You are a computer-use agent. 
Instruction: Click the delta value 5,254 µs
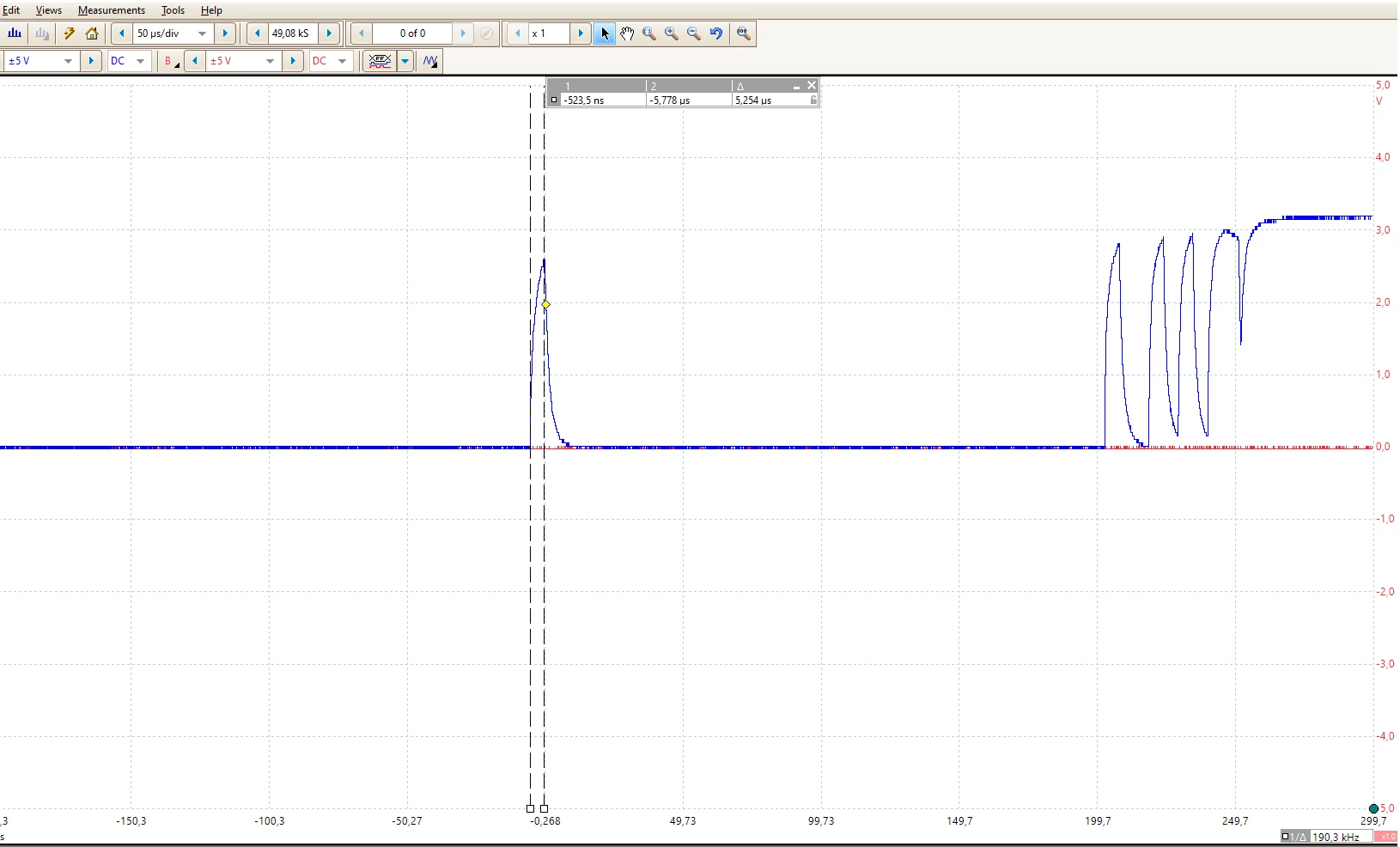pyautogui.click(x=753, y=101)
